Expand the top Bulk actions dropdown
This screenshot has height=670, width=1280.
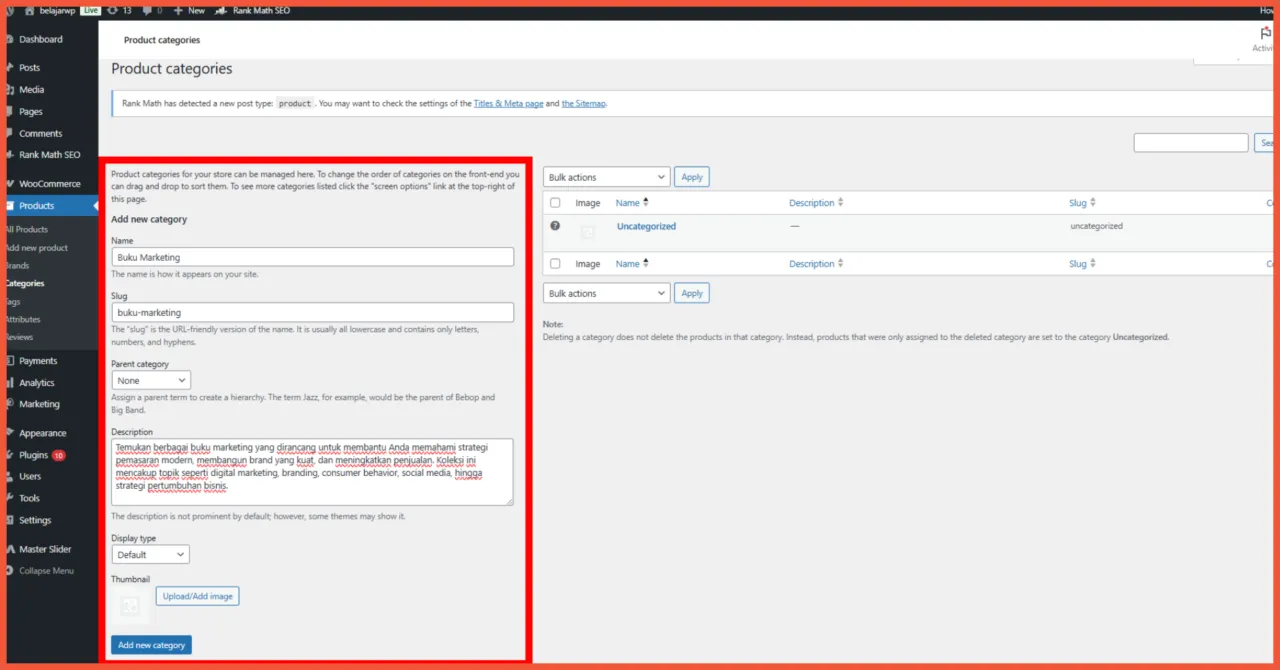(606, 177)
